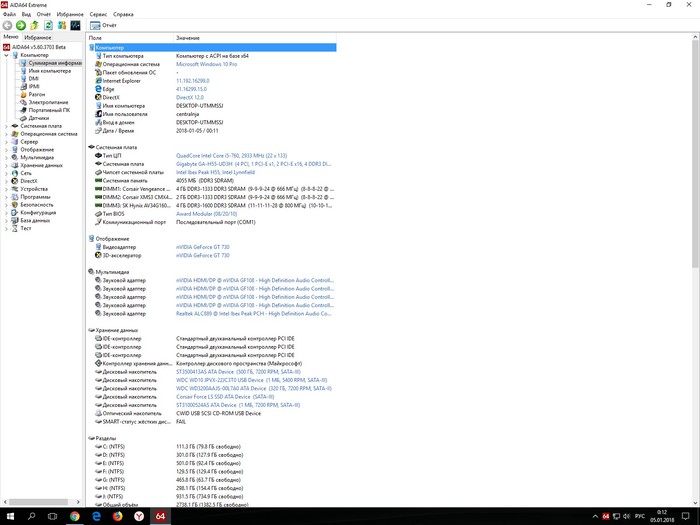This screenshot has height=525, width=700.
Task: Click the Chrome icon on the taskbar
Action: (73, 516)
